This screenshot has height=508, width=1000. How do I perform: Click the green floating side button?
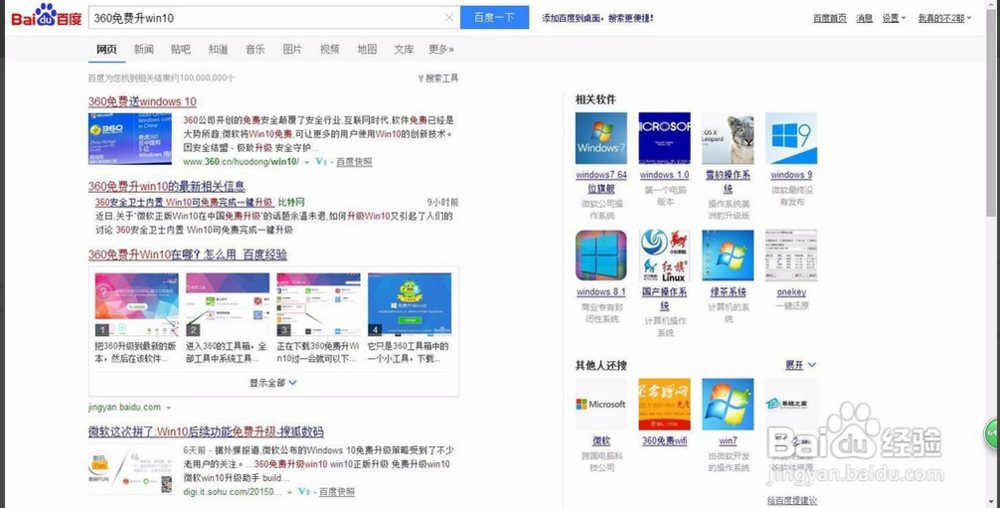coord(992,433)
